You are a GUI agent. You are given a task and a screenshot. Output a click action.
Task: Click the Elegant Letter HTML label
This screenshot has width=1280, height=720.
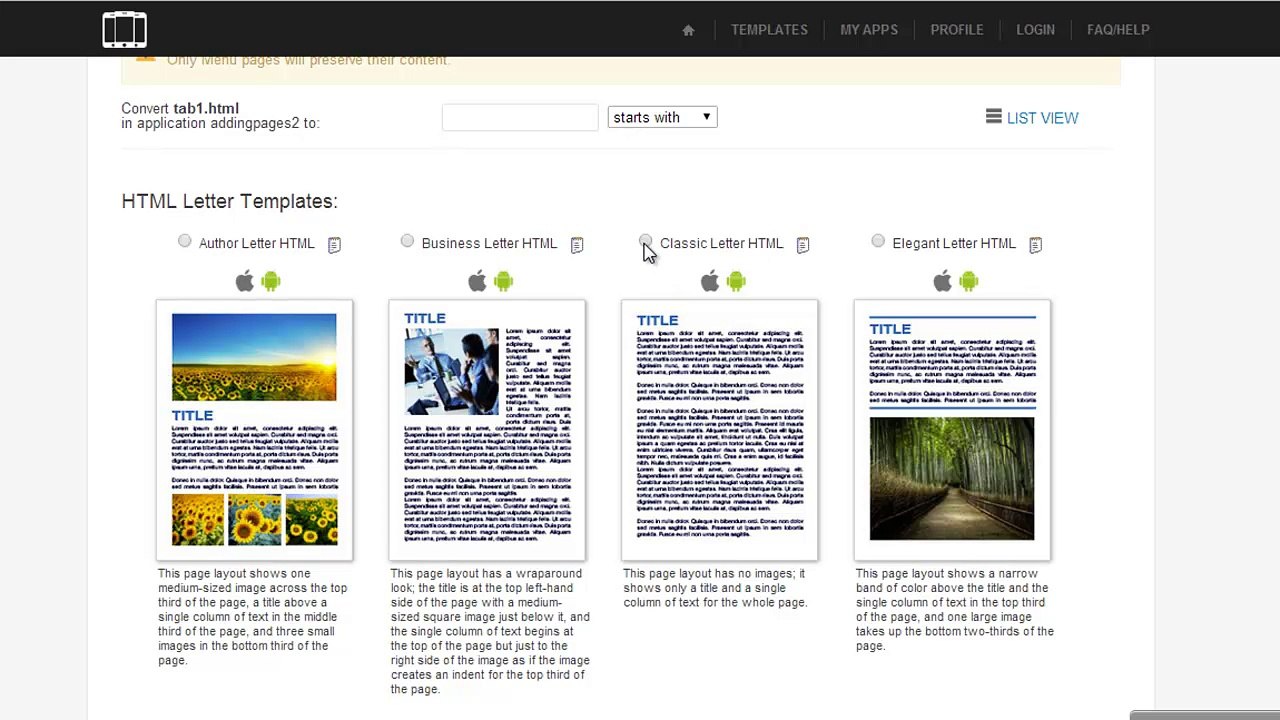coord(954,243)
